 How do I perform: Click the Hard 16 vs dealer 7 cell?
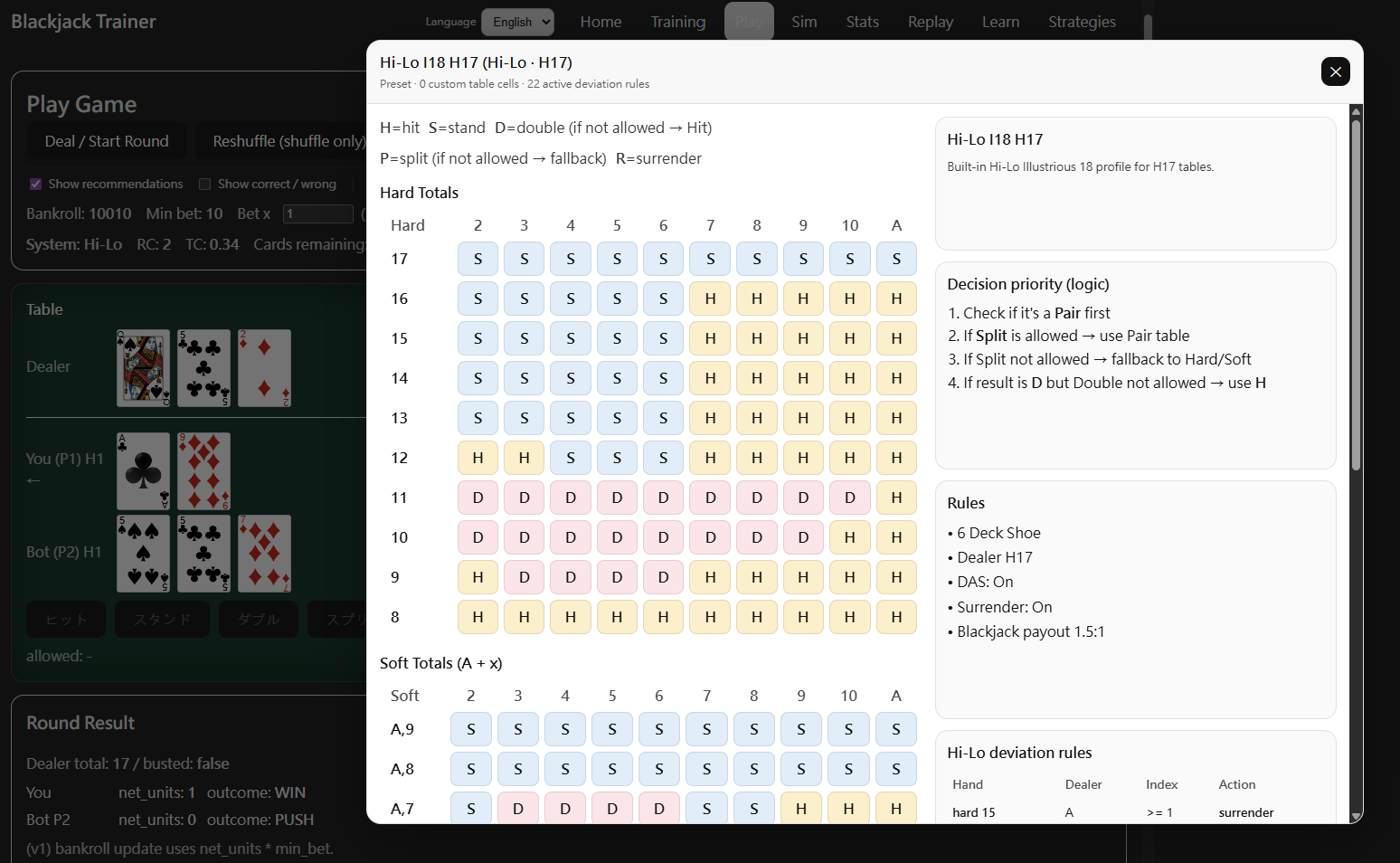(710, 299)
